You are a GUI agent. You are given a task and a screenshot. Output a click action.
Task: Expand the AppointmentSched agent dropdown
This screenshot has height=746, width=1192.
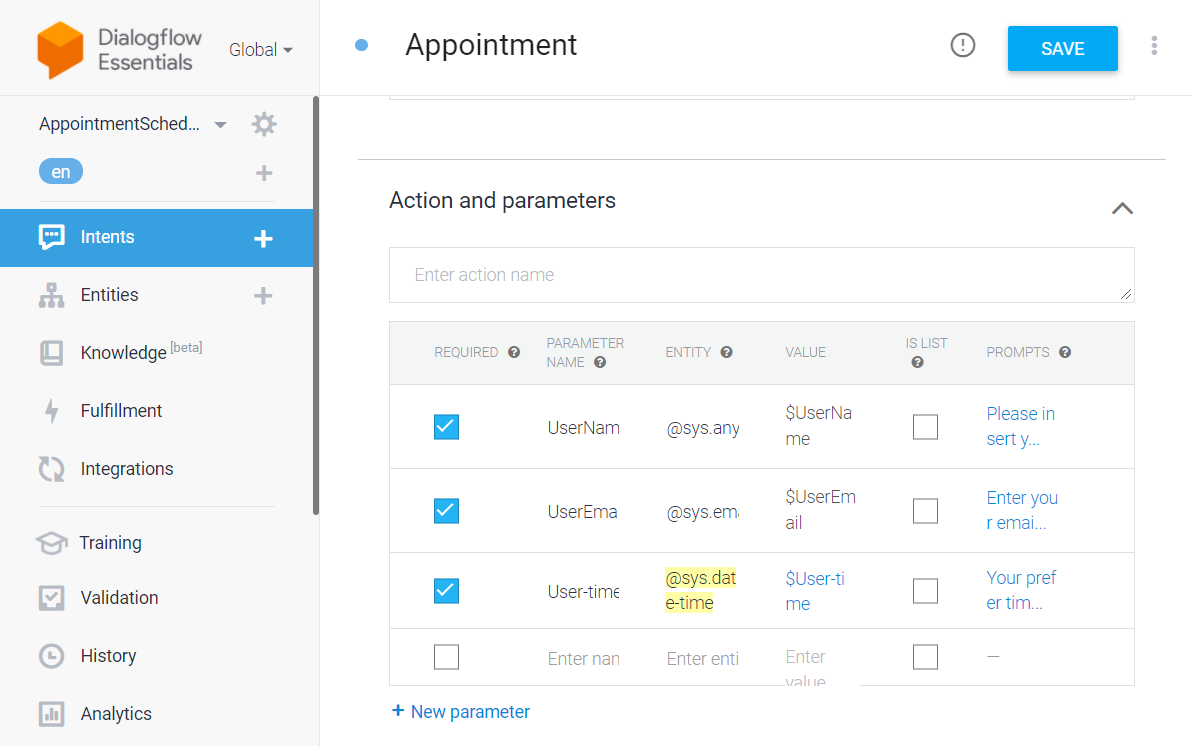pyautogui.click(x=220, y=125)
